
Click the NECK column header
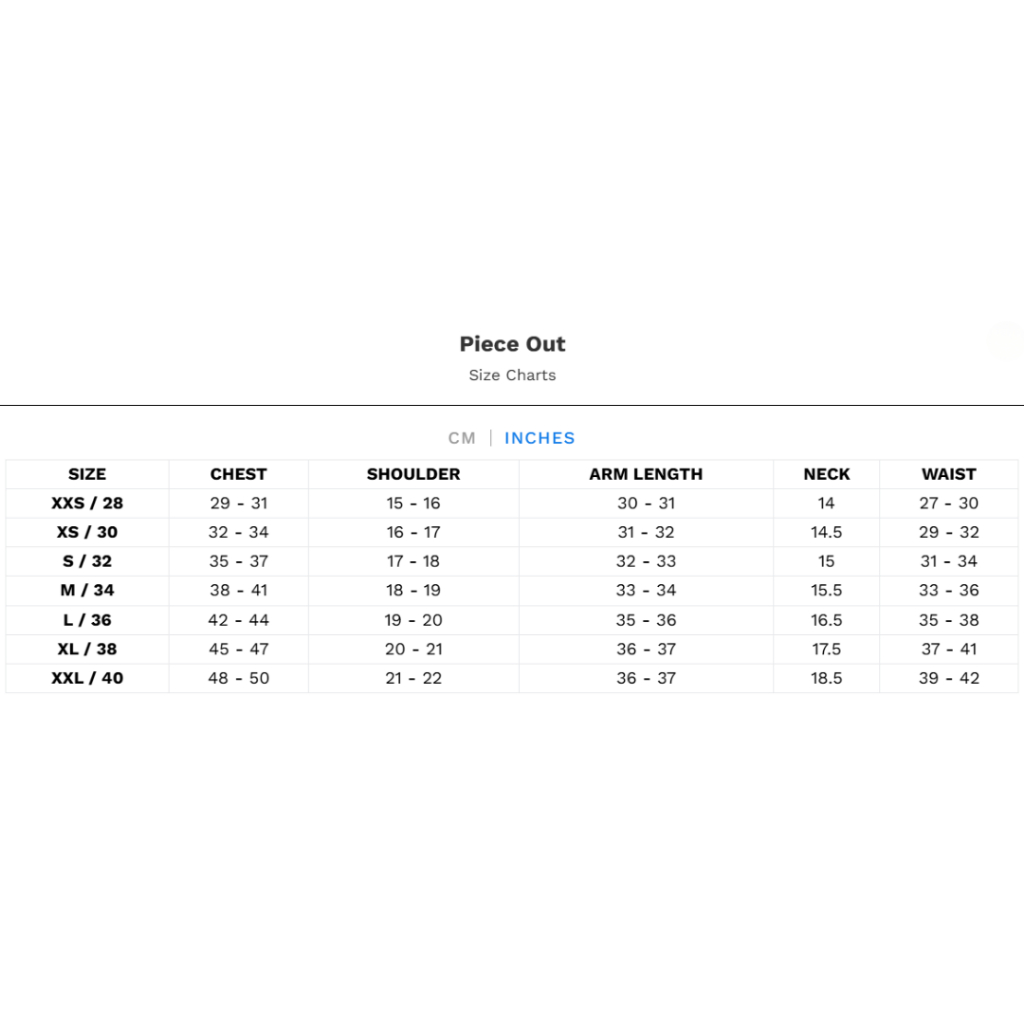(827, 474)
